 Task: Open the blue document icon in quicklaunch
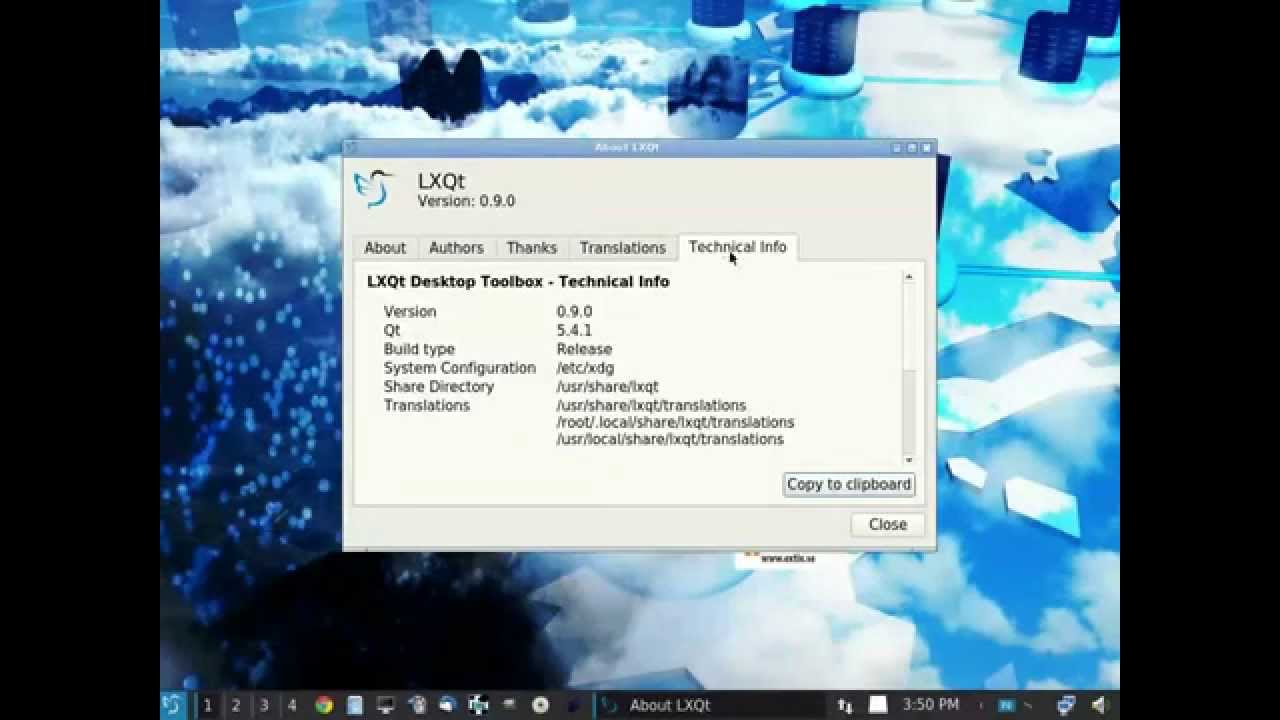tap(354, 705)
